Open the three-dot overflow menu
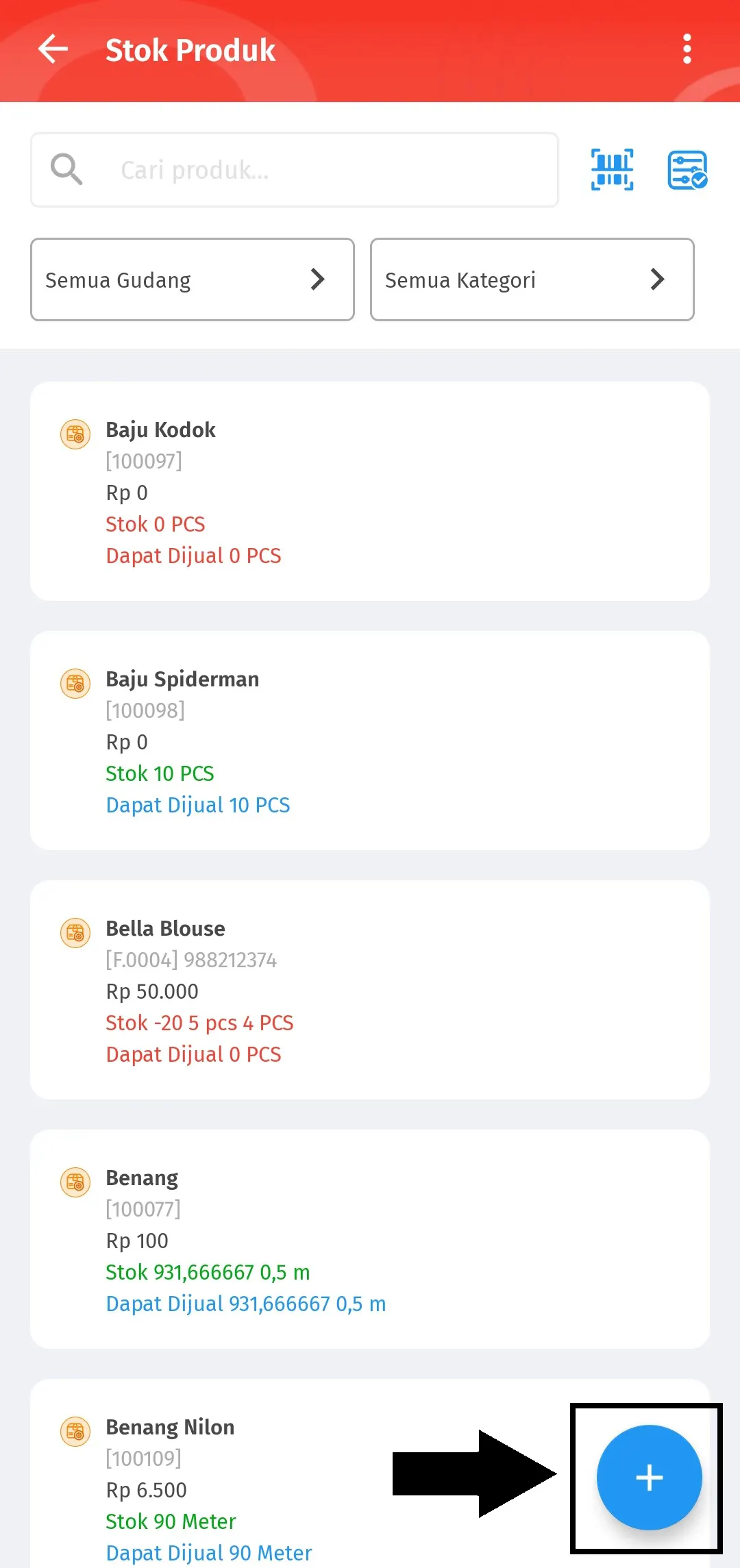The height and width of the screenshot is (1568, 740). click(x=687, y=49)
